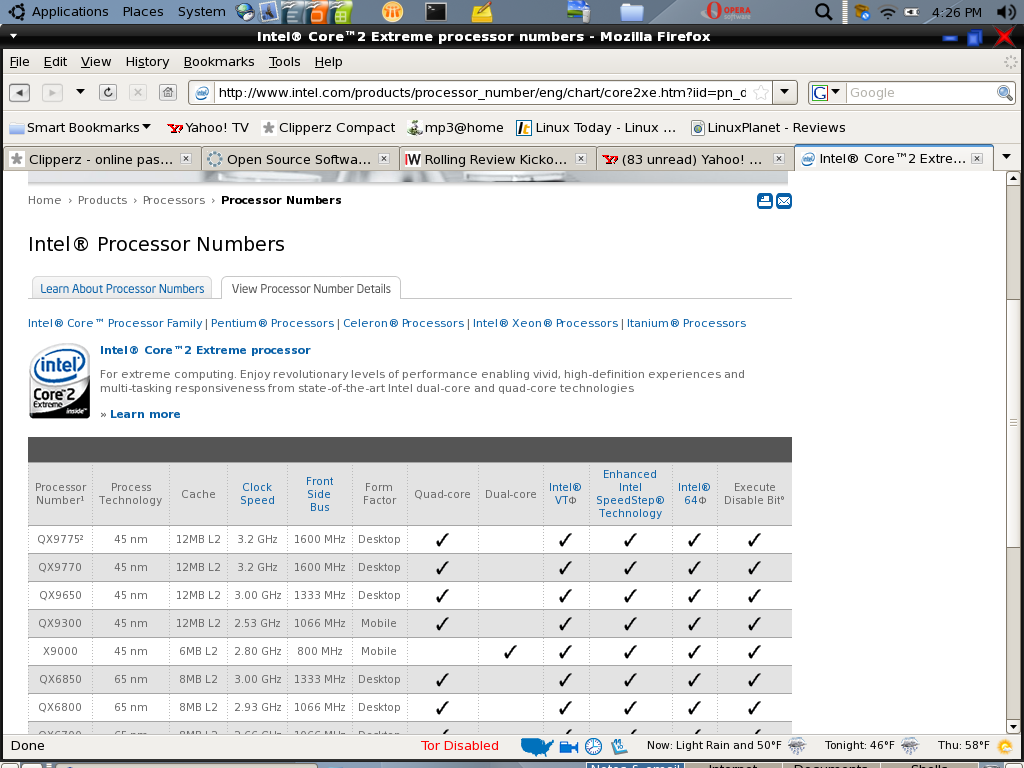Screen dimensions: 1024x768
Task: Go back with the Firefox back arrow
Action: [x=20, y=93]
